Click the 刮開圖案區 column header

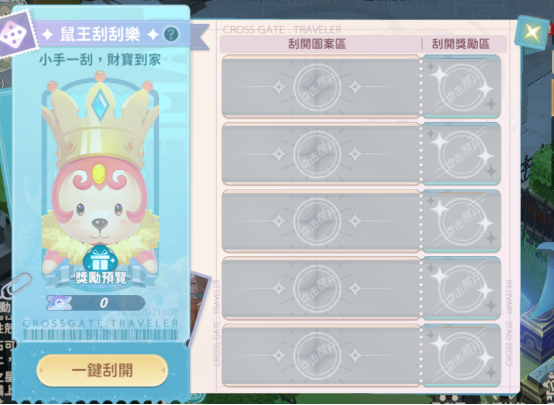click(317, 44)
